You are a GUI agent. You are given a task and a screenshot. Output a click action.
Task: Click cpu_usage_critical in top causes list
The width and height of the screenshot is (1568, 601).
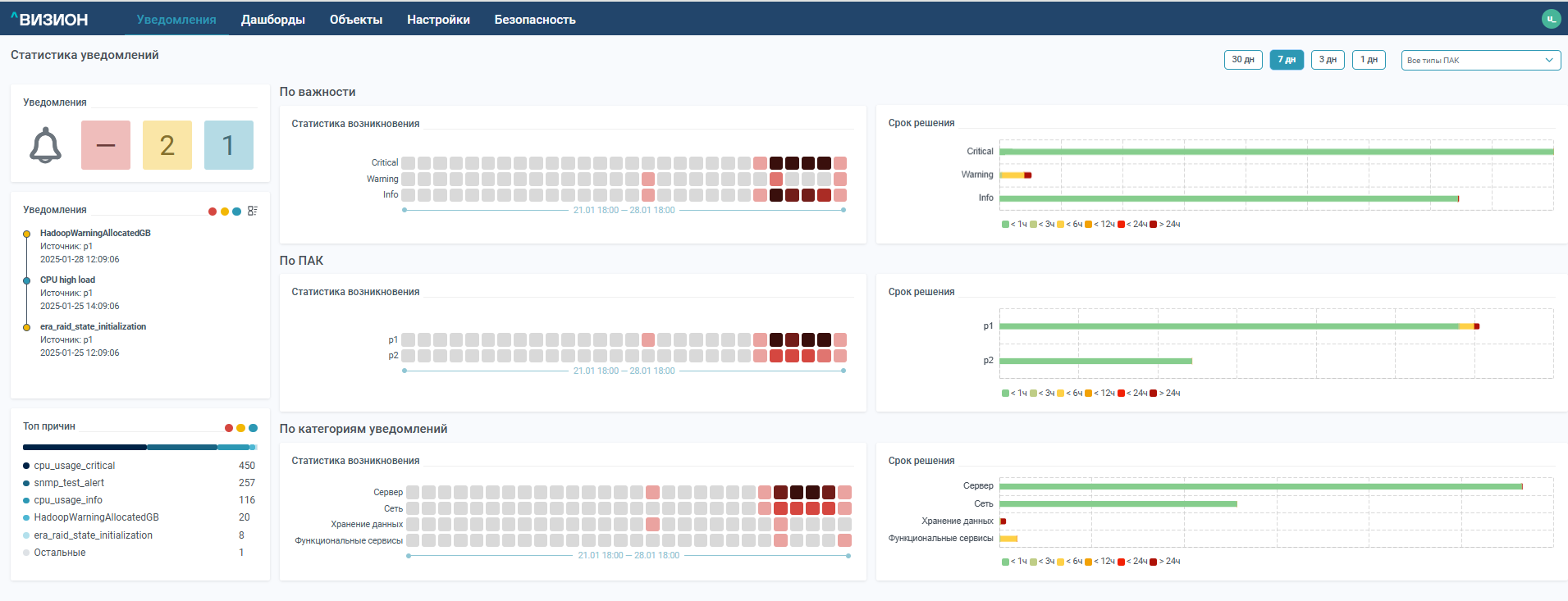click(x=74, y=466)
